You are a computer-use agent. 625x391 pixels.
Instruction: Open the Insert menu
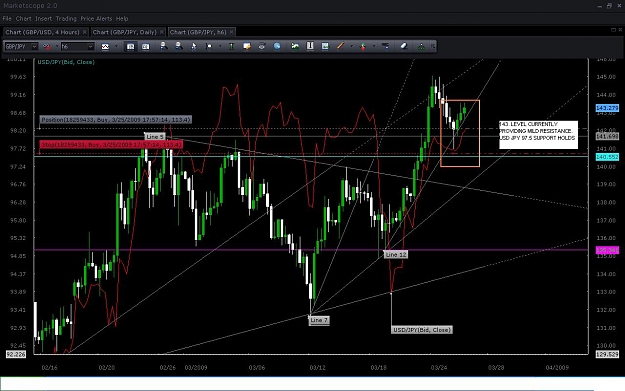[43, 19]
